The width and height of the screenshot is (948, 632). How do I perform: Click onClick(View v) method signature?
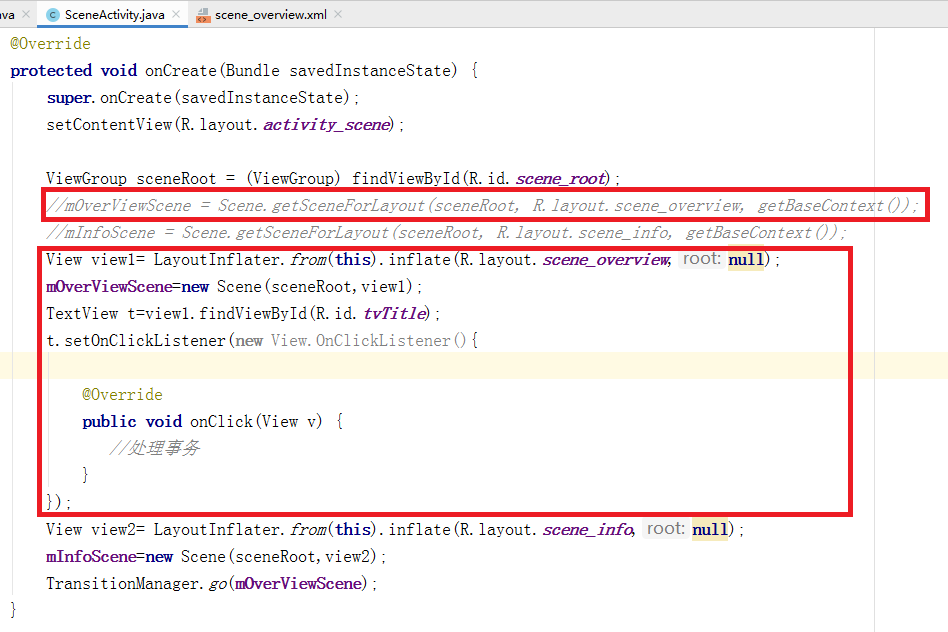(256, 422)
